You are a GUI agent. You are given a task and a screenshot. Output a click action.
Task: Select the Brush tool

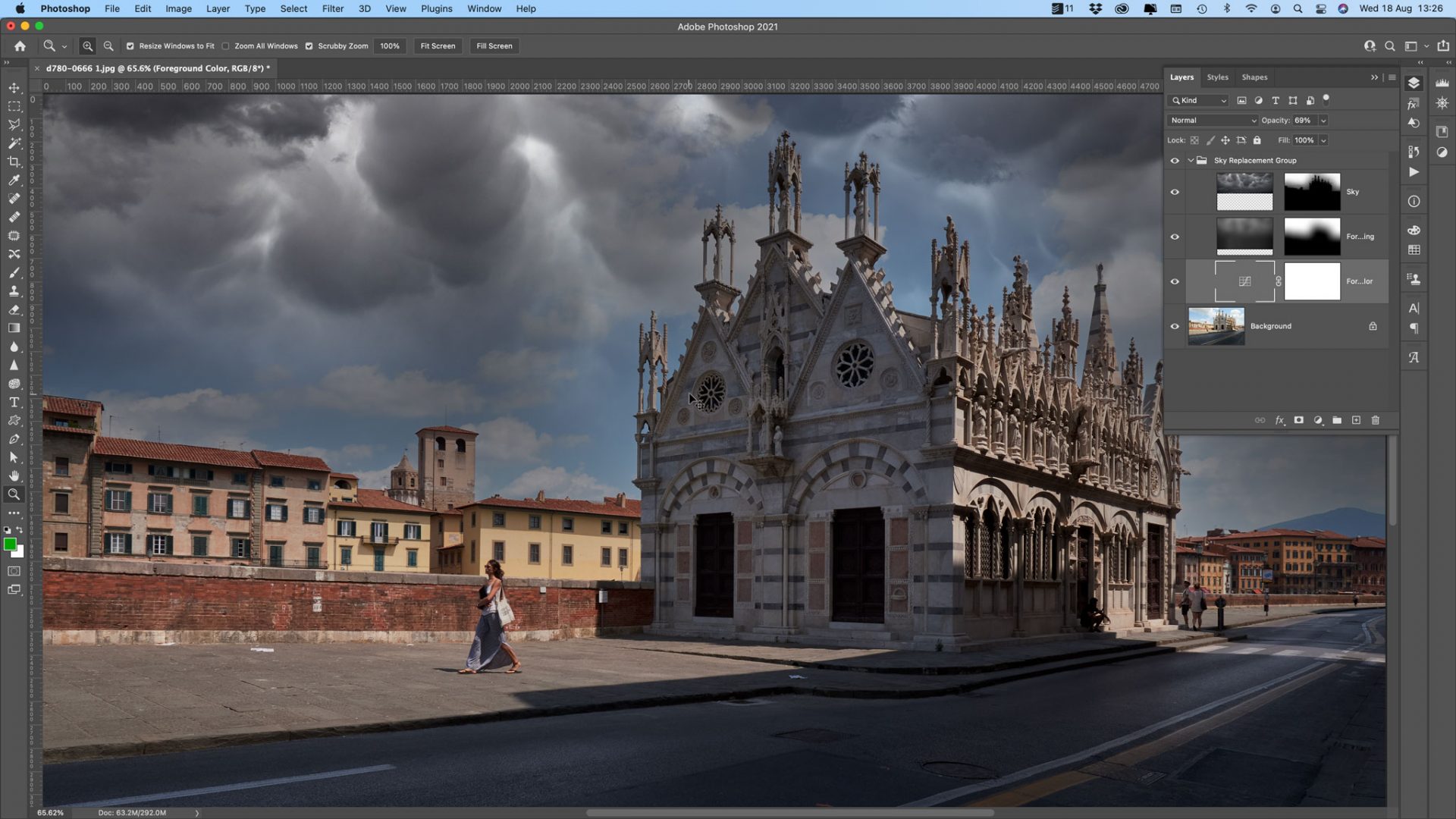pos(14,273)
